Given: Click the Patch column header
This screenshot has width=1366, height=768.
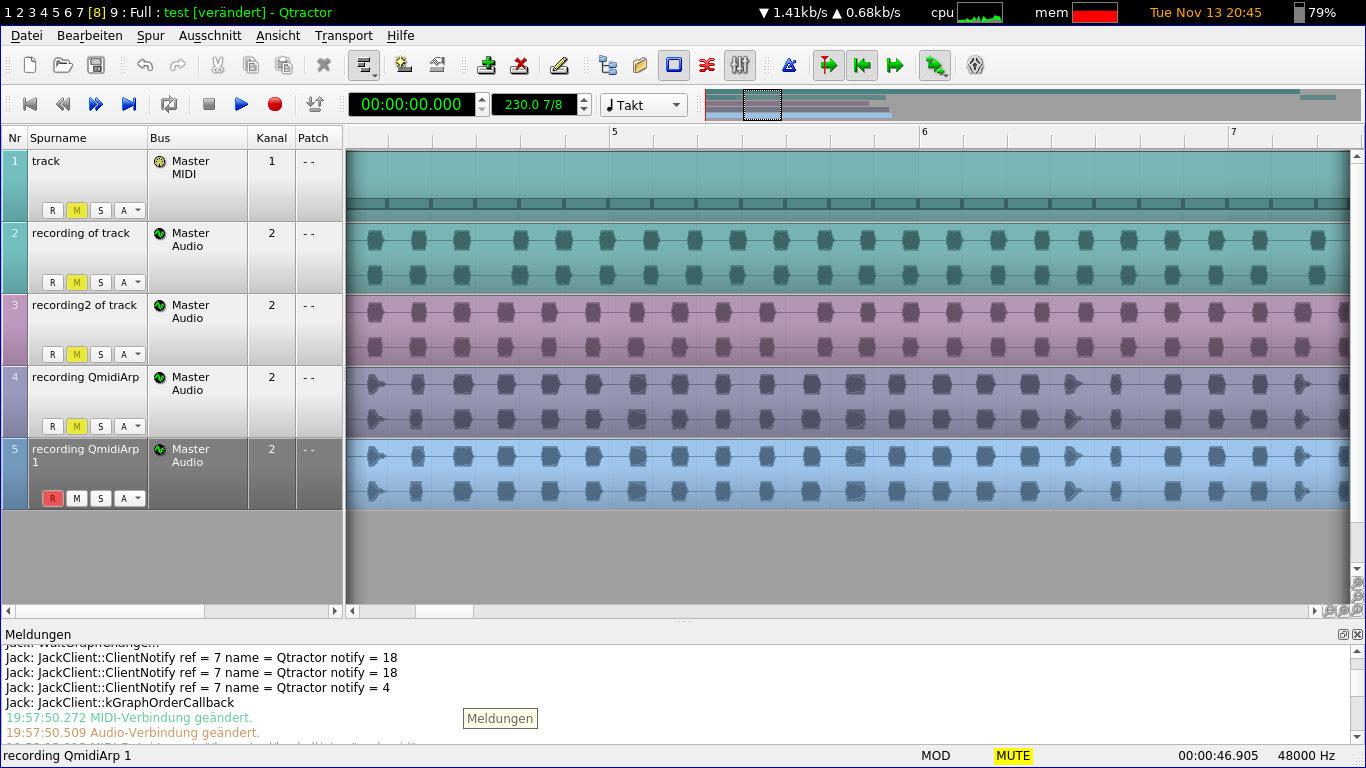Looking at the screenshot, I should [318, 138].
